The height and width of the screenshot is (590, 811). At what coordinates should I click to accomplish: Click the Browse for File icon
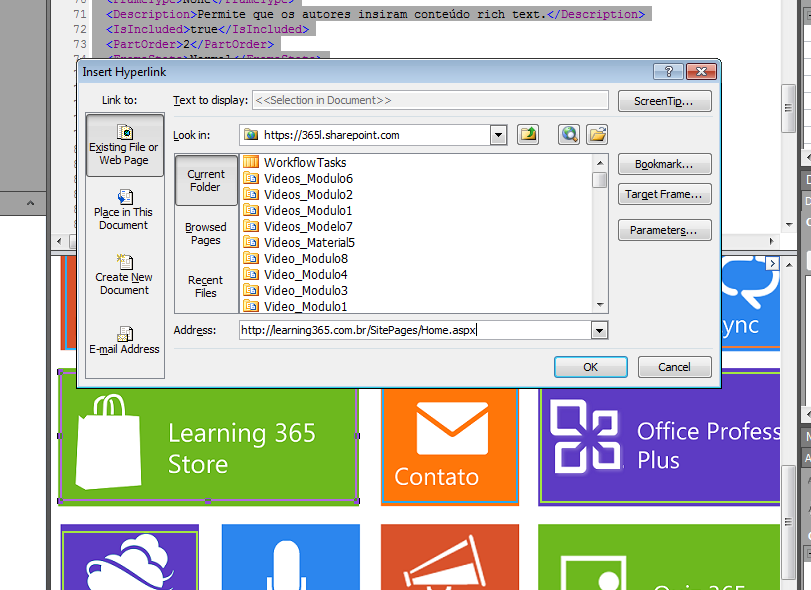tap(597, 135)
